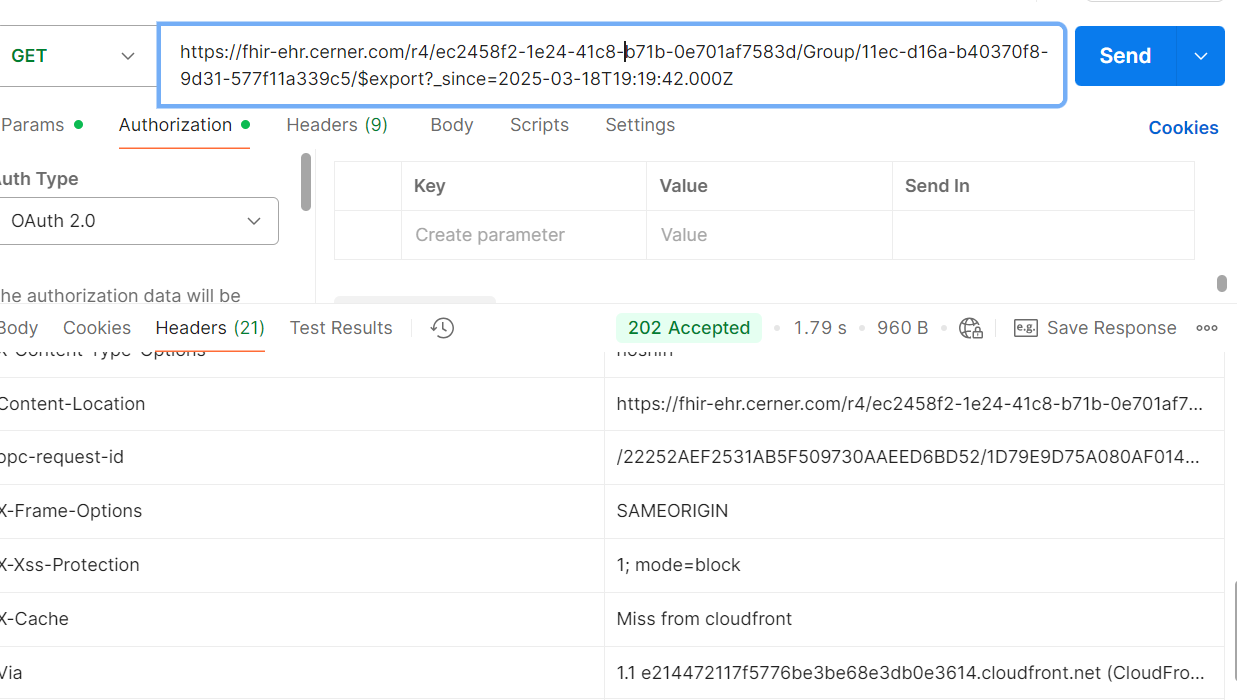Open the response Cookies tab
Image resolution: width=1237 pixels, height=700 pixels.
point(97,328)
